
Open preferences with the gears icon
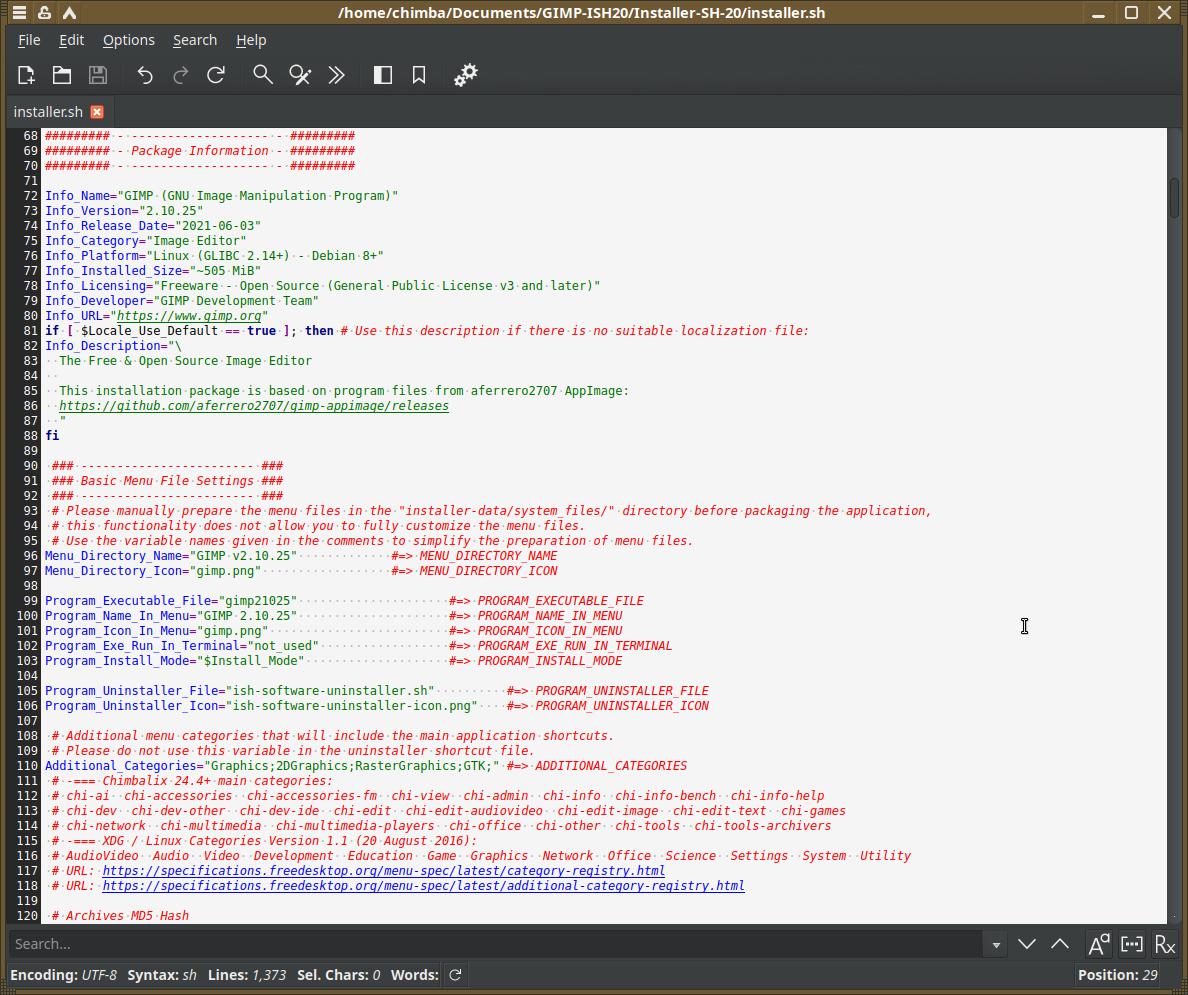466,75
